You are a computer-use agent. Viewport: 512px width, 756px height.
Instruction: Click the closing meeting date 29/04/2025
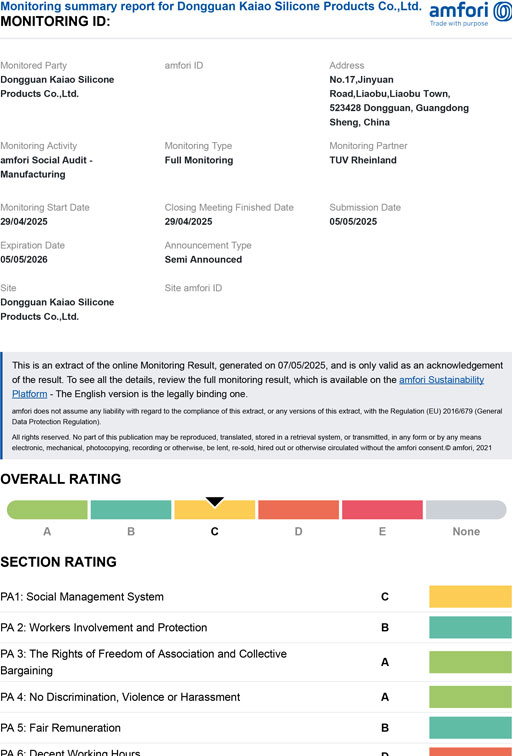(188, 222)
